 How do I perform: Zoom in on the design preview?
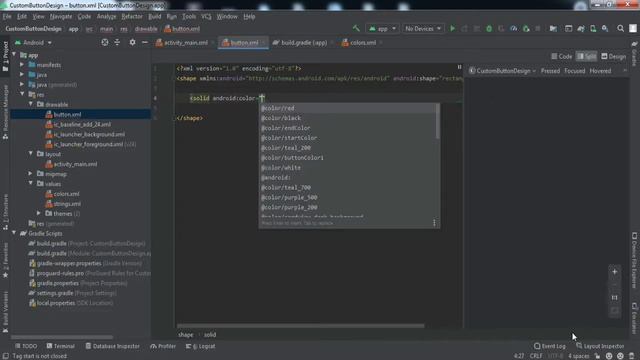(615, 272)
